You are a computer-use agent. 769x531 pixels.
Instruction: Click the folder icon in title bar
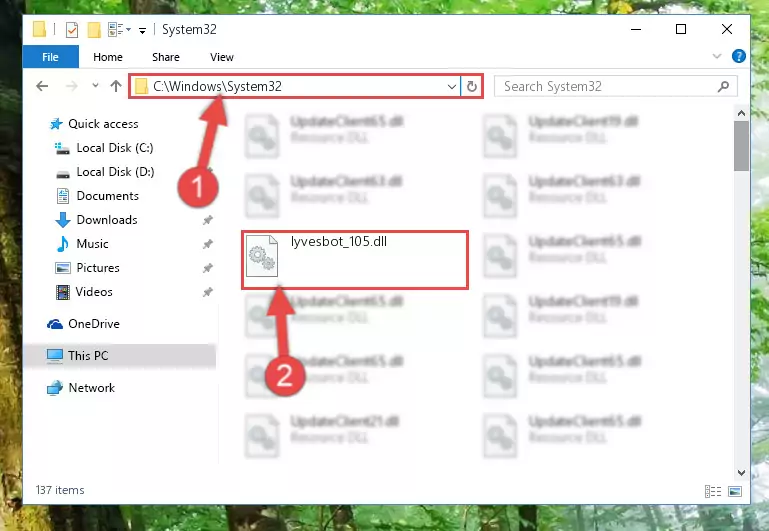(x=40, y=29)
